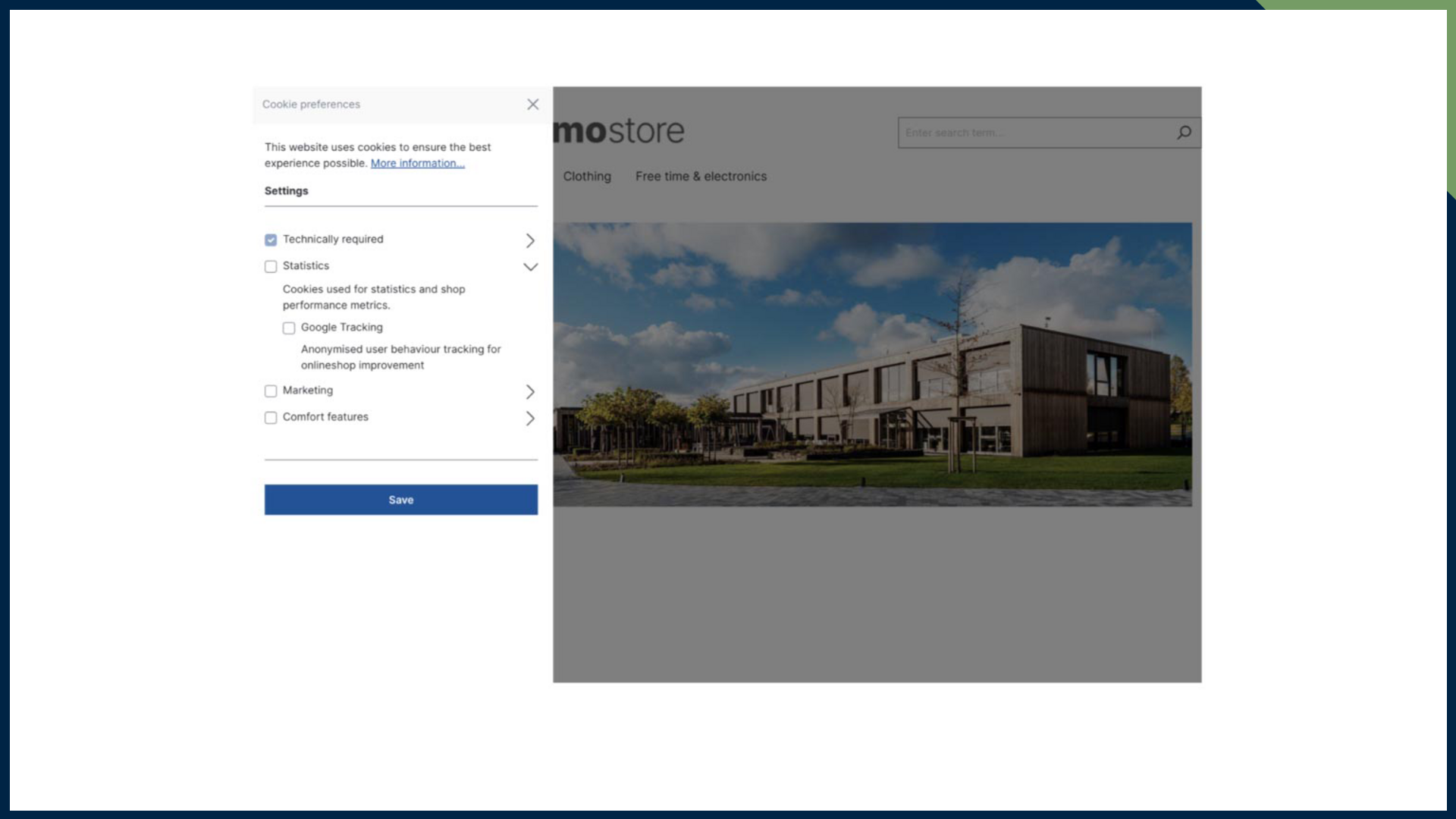Close the Cookie preferences dialog
The image size is (1456, 819).
[x=533, y=105]
